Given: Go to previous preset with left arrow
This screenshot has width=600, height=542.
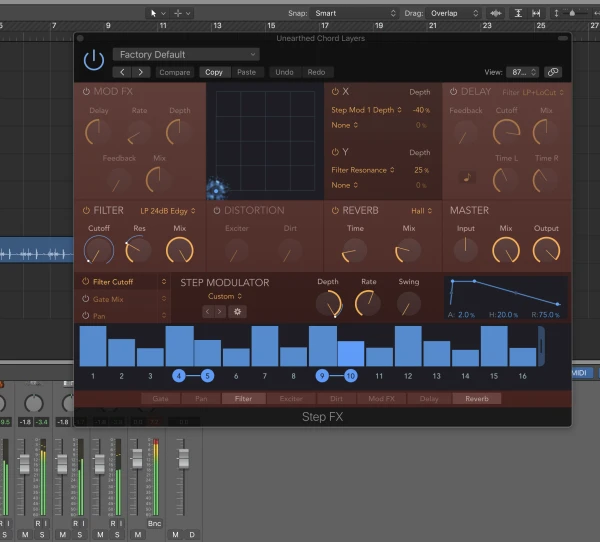Looking at the screenshot, I should 122,72.
